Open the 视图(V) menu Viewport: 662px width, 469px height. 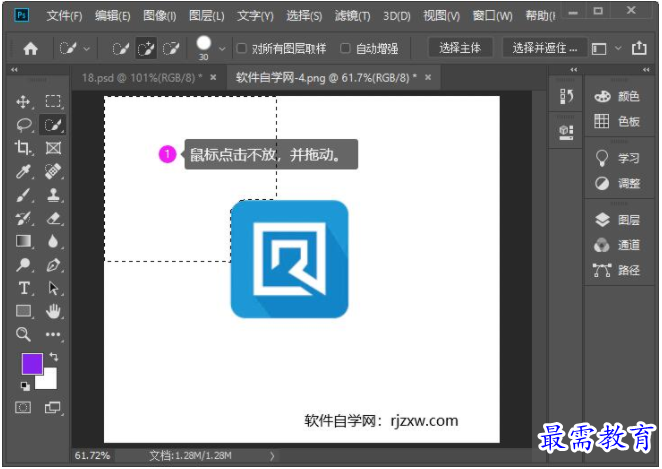click(x=442, y=16)
